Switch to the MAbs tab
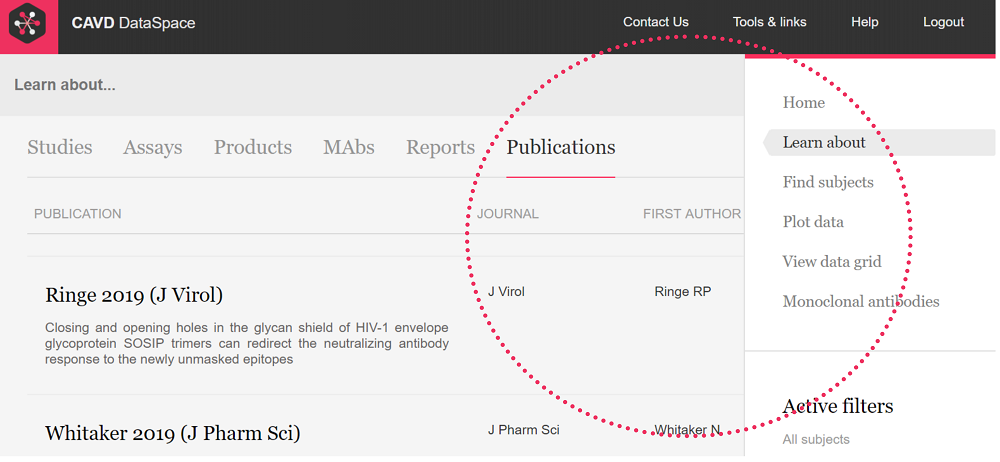This screenshot has width=1000, height=462. (x=349, y=147)
